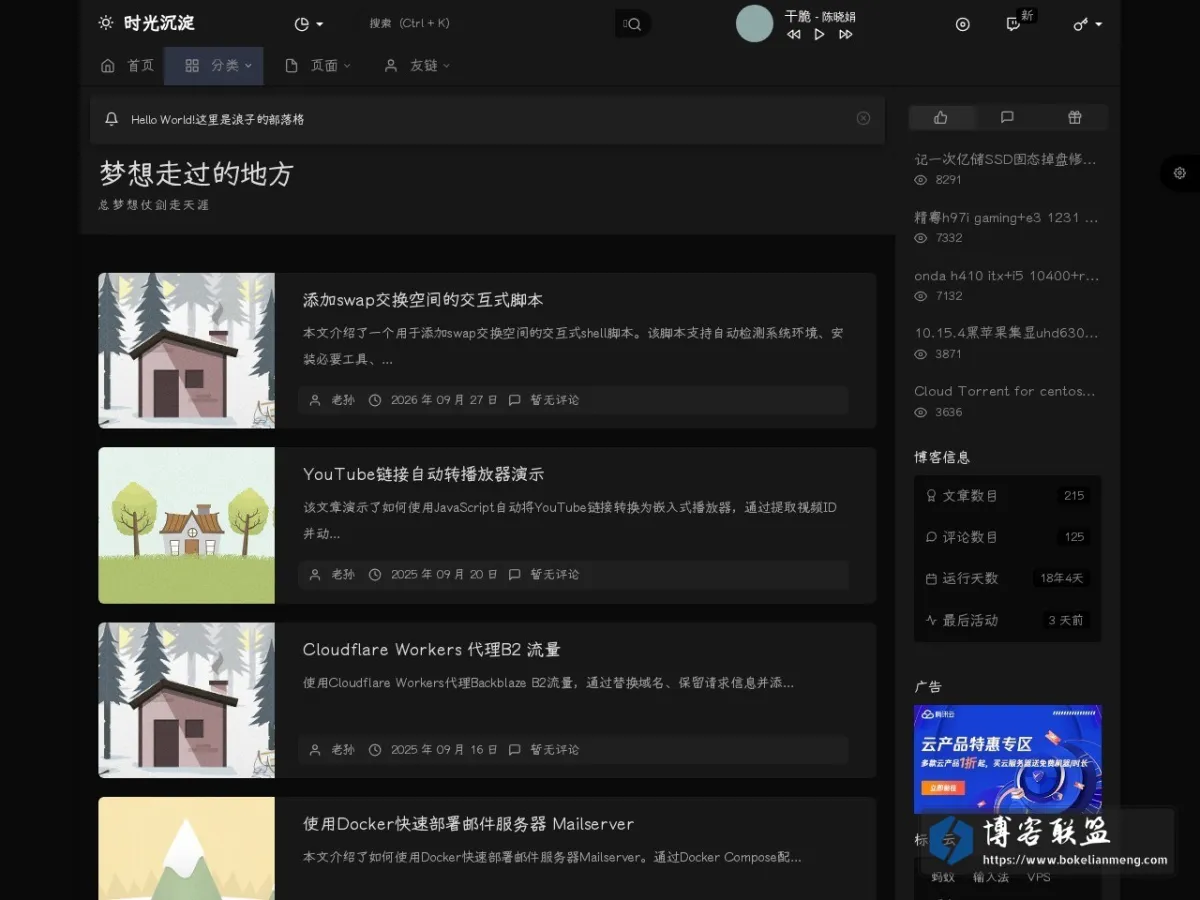The height and width of the screenshot is (900, 1200).
Task: Open sidebar post onda h410 itx+i5 10400
Action: point(1006,275)
